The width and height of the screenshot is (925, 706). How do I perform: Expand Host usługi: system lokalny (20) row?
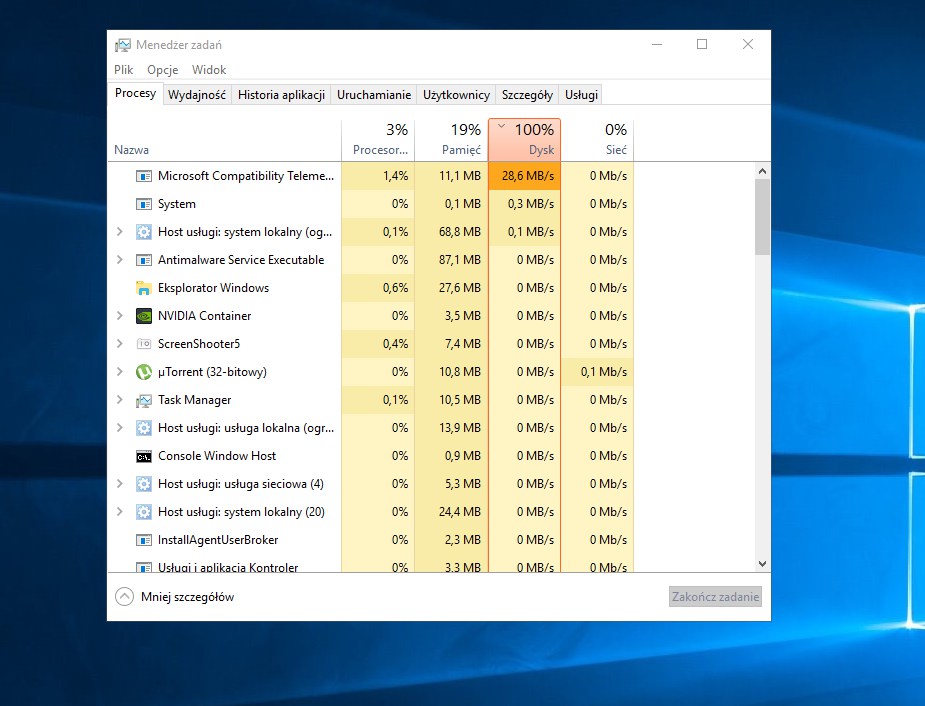click(x=120, y=512)
